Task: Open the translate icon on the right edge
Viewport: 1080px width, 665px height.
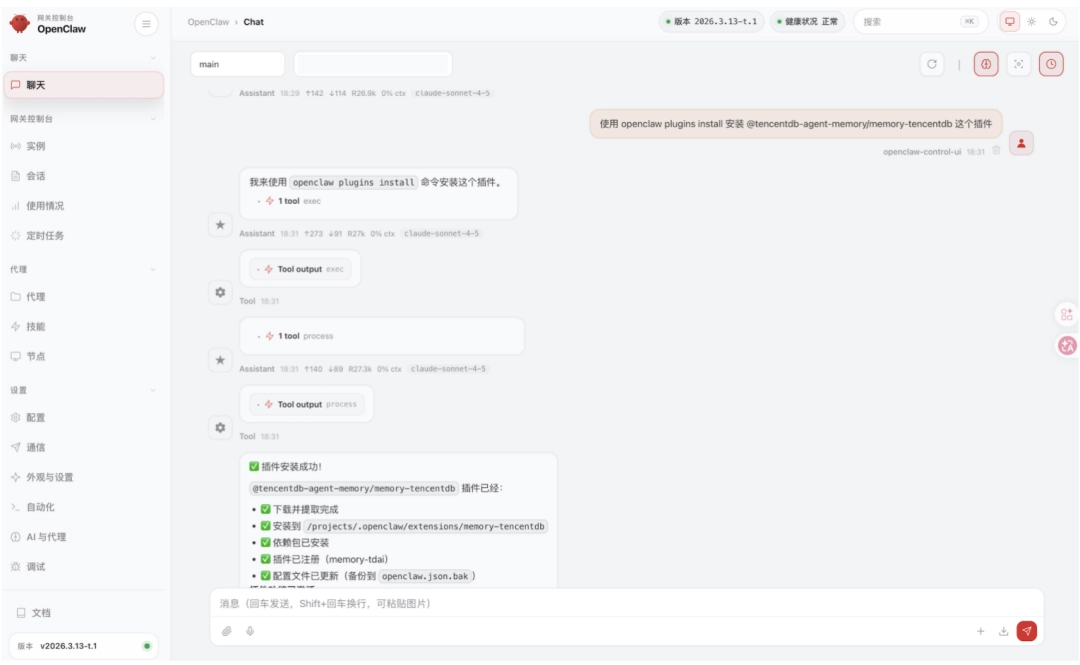Action: (x=1066, y=347)
